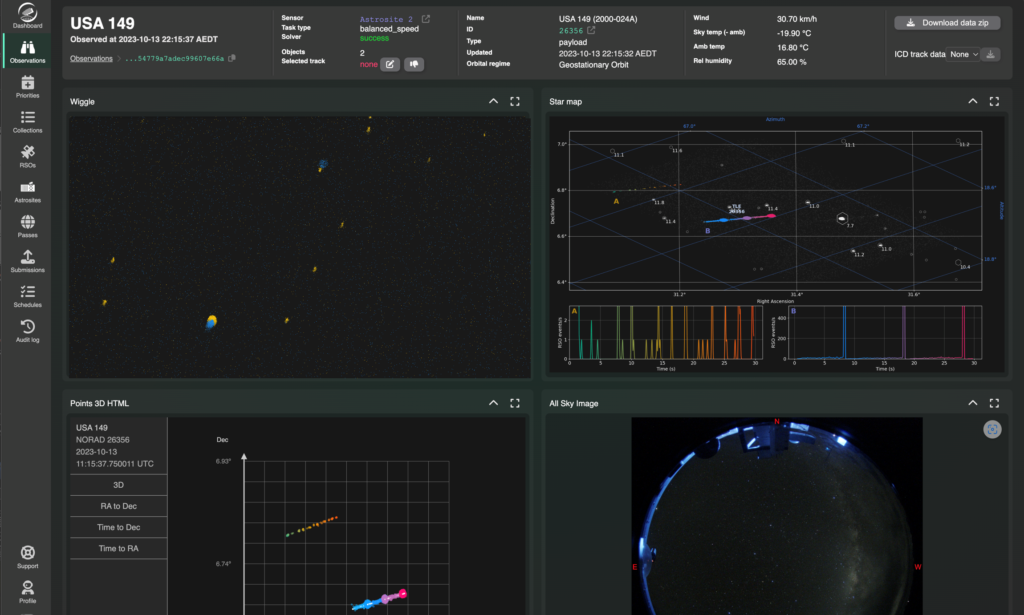Open the Astrosite 2 sensor link
This screenshot has width=1024, height=615.
point(386,19)
